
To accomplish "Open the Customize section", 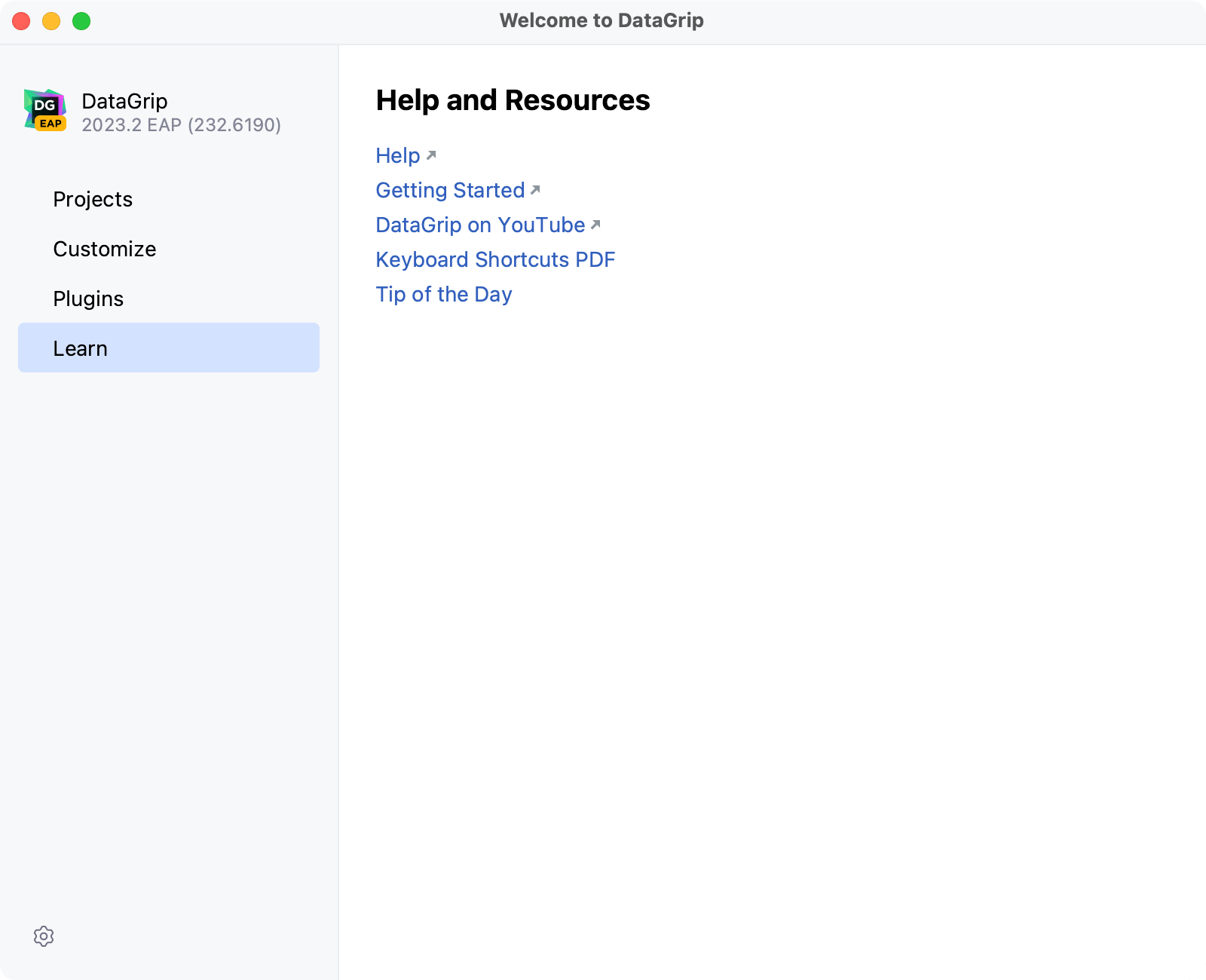I will point(105,249).
